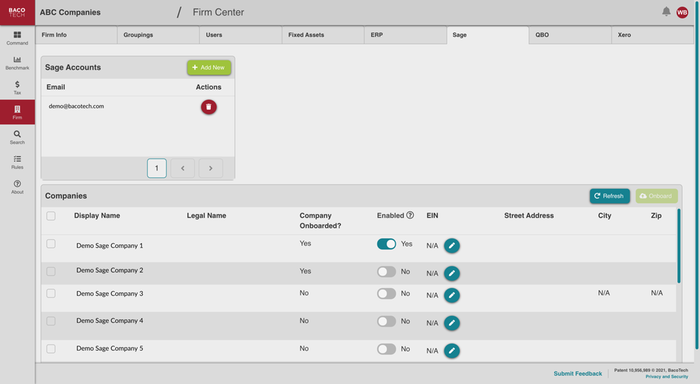Click the Company Onboarded? column header

[320, 221]
